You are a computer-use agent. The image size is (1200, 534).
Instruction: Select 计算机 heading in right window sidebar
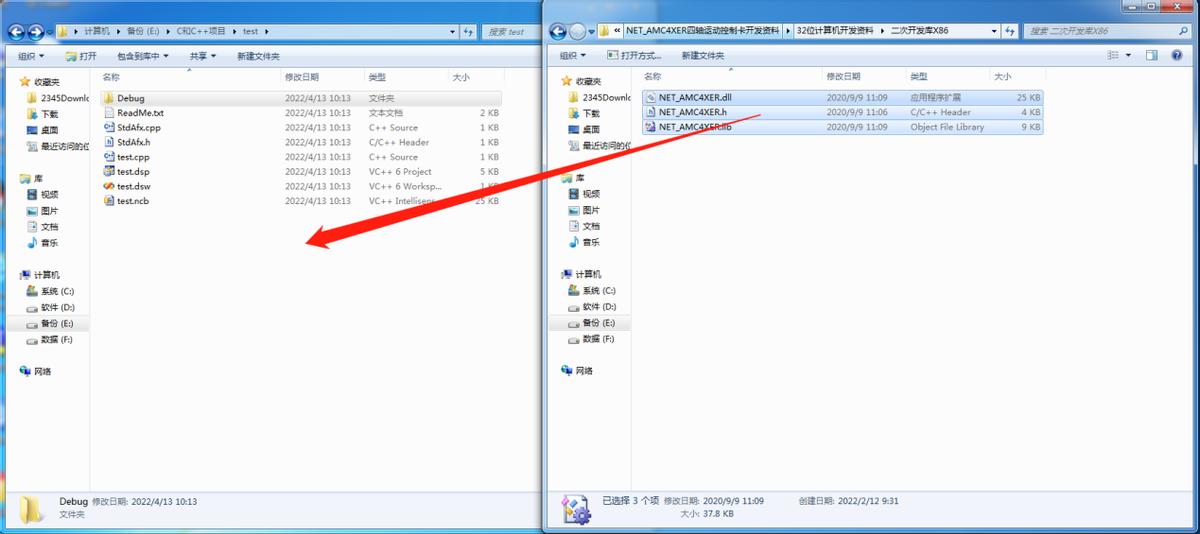pyautogui.click(x=588, y=274)
